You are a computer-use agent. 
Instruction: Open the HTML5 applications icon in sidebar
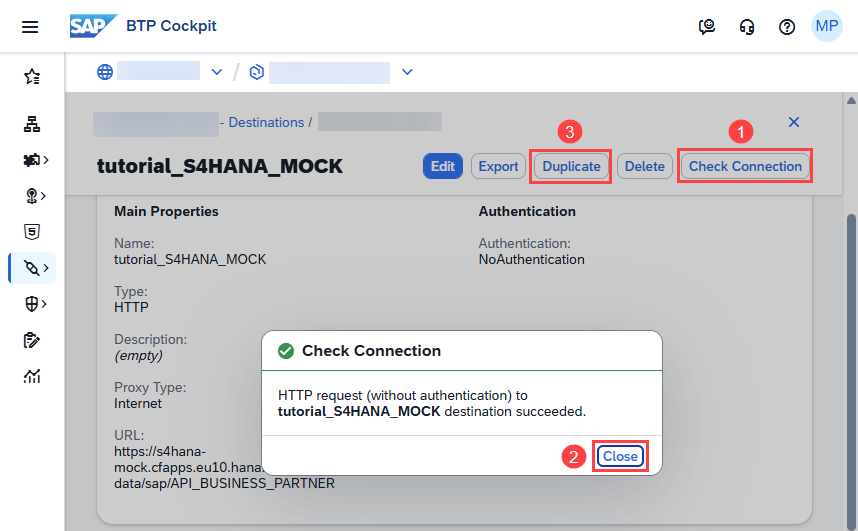[x=32, y=232]
